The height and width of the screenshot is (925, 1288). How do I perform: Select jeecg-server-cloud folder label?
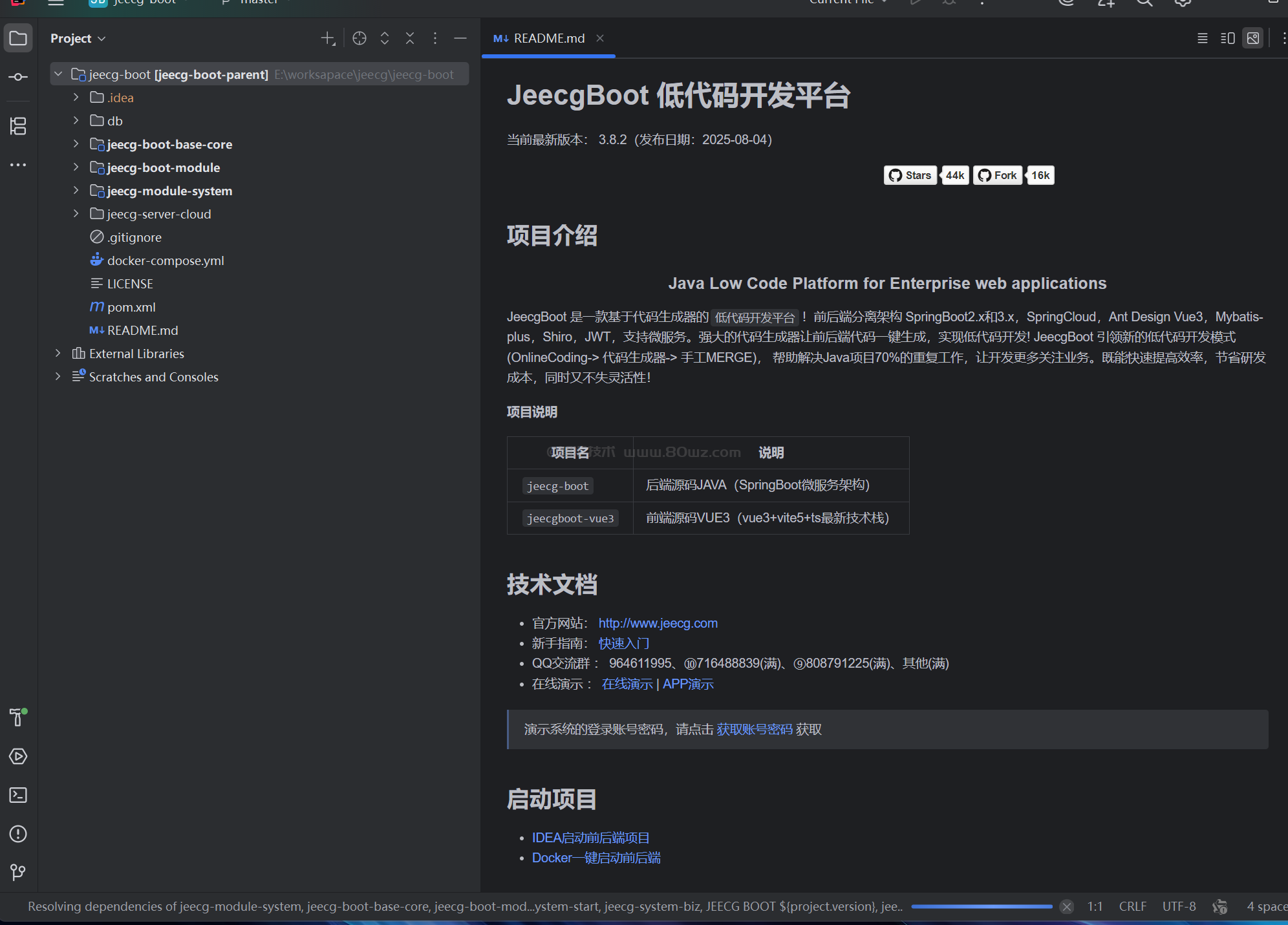pos(159,214)
